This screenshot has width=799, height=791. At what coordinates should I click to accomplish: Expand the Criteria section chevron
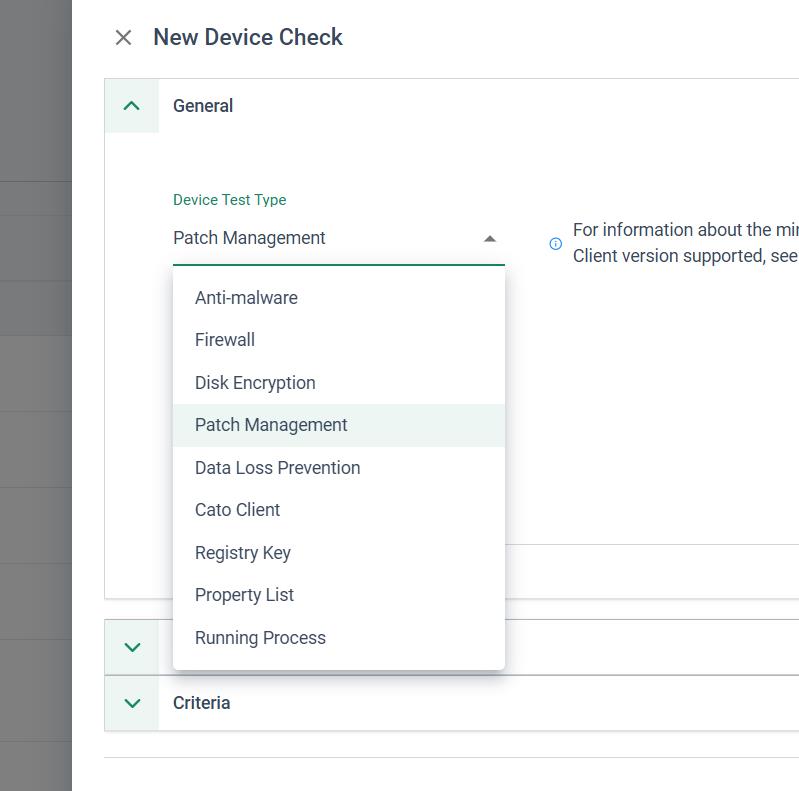[132, 703]
